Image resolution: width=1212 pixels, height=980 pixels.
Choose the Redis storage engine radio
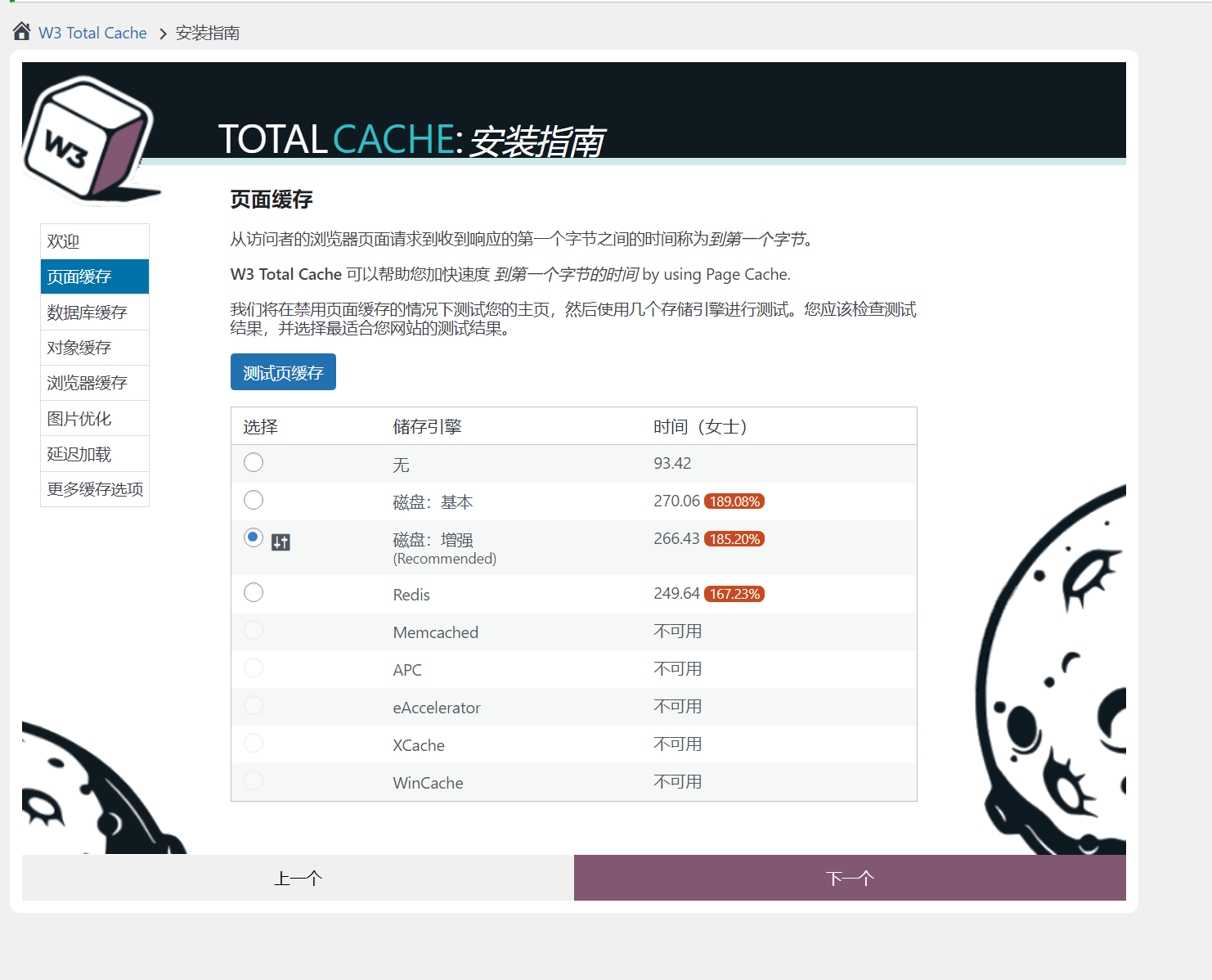254,592
